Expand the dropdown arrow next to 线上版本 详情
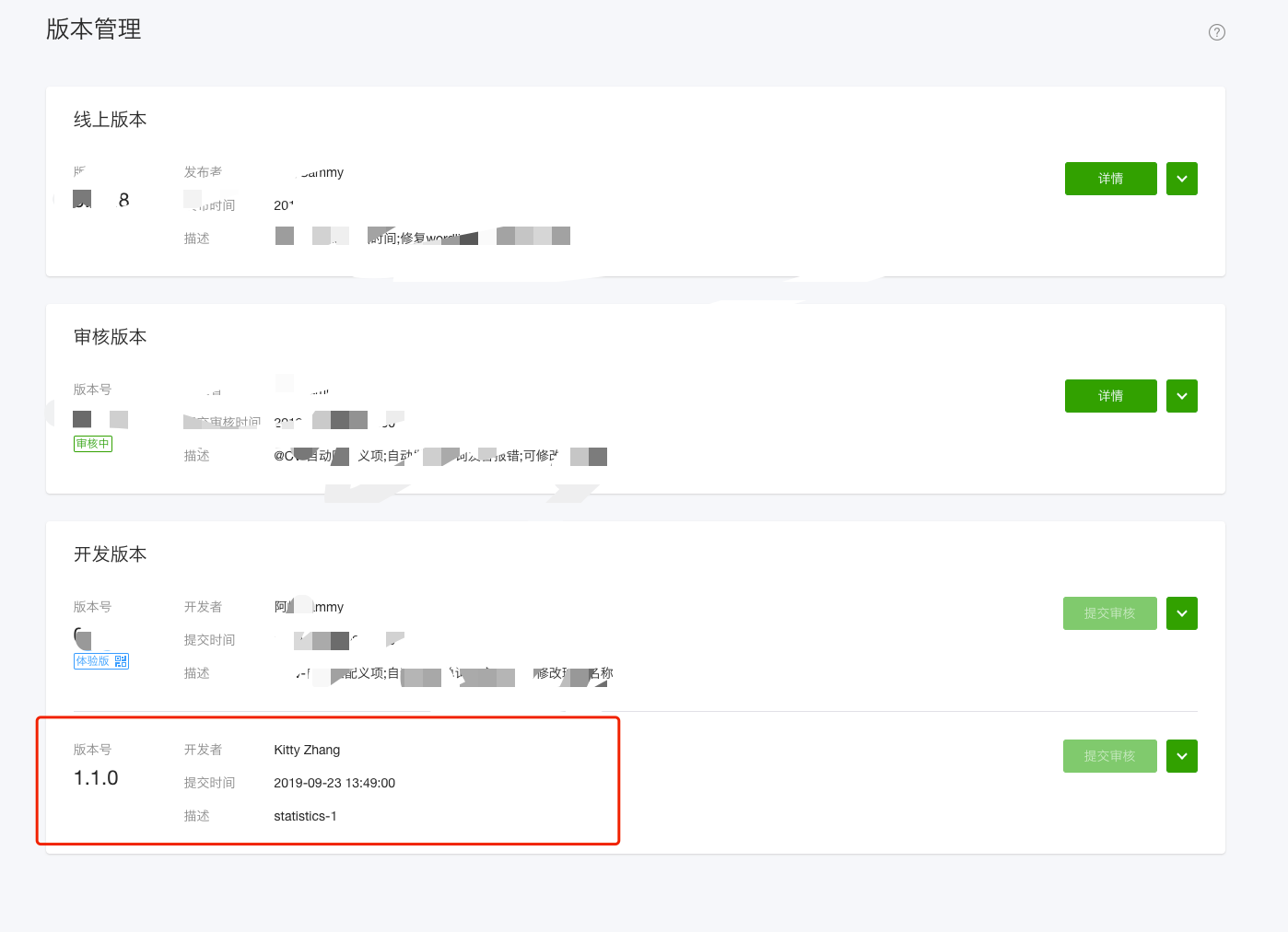The width and height of the screenshot is (1288, 932). coord(1182,179)
